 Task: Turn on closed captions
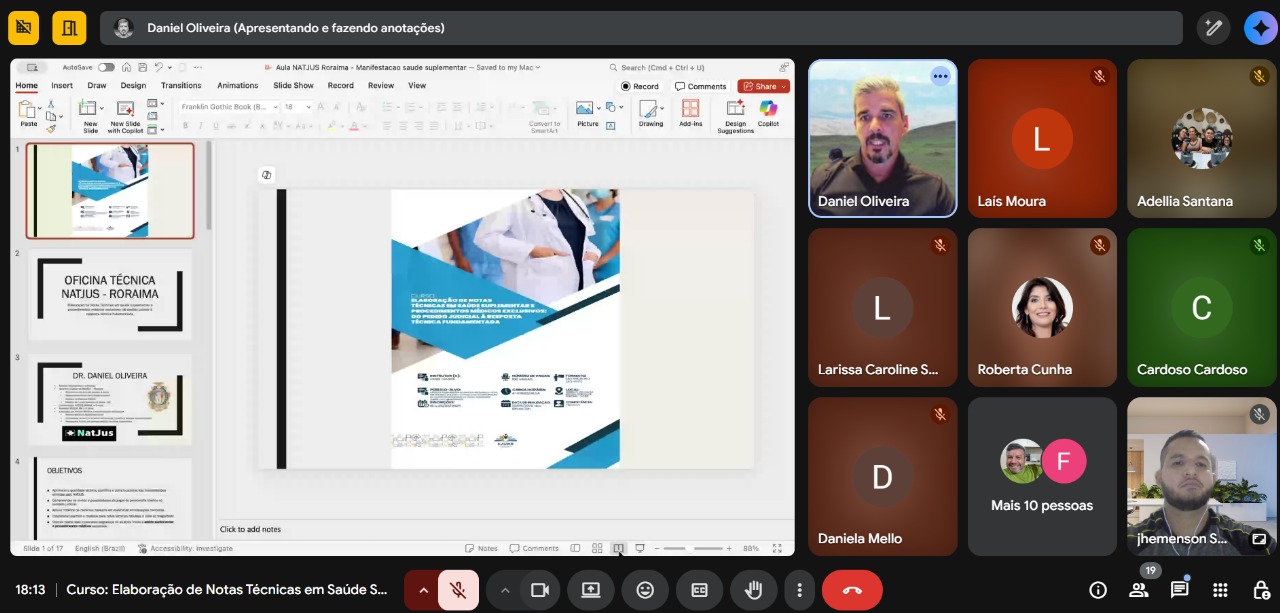(700, 590)
